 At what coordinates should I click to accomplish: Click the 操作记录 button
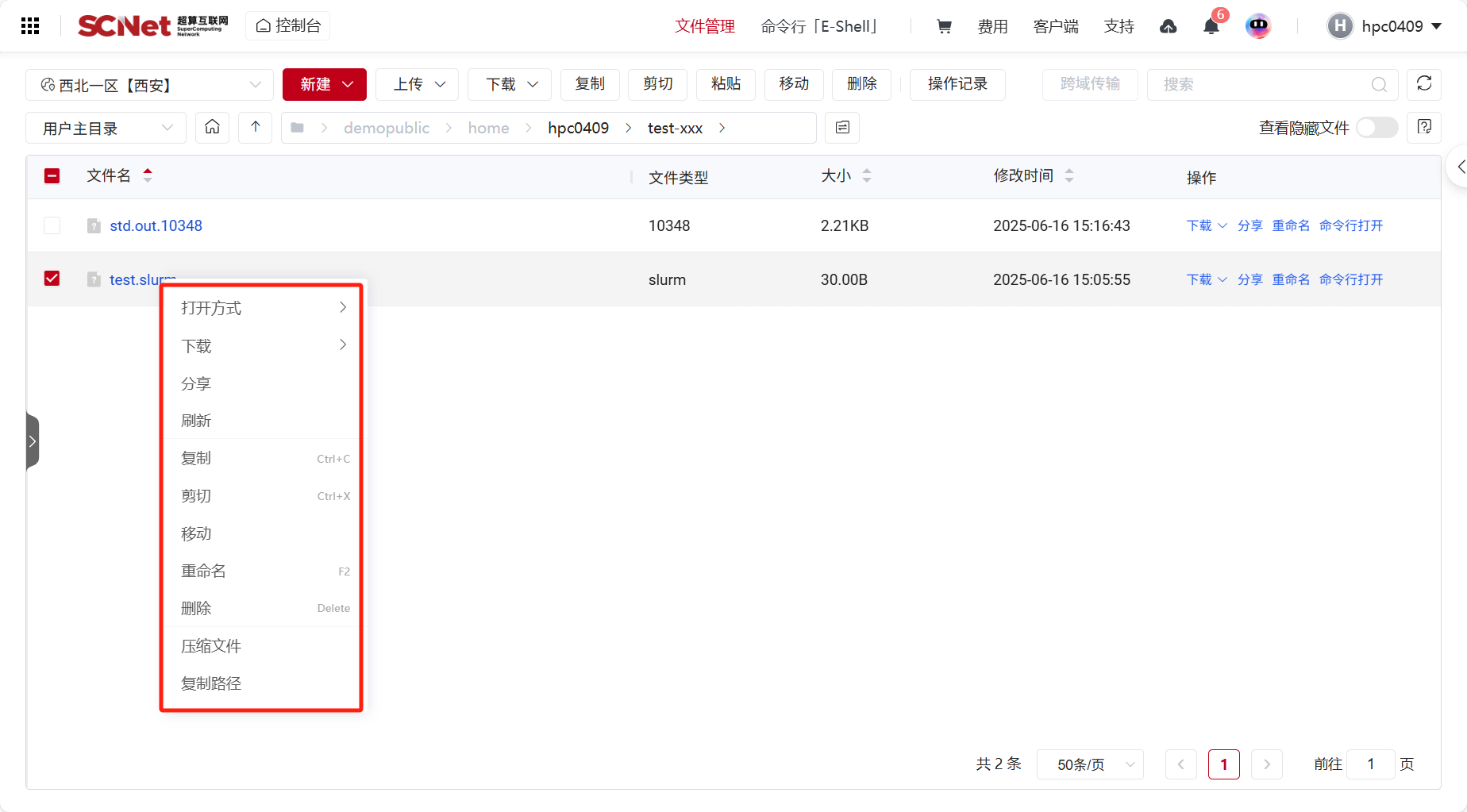[x=957, y=84]
